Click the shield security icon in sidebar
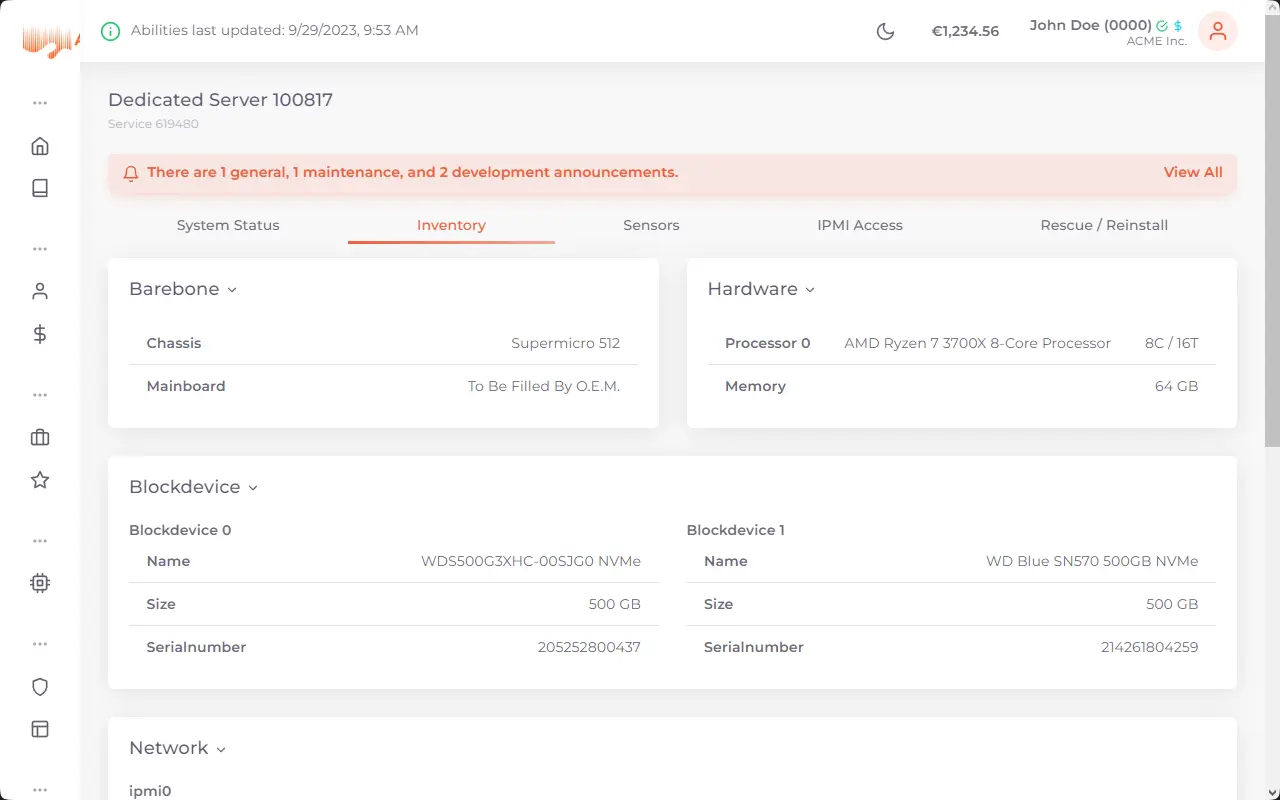This screenshot has width=1280, height=800. click(x=40, y=687)
